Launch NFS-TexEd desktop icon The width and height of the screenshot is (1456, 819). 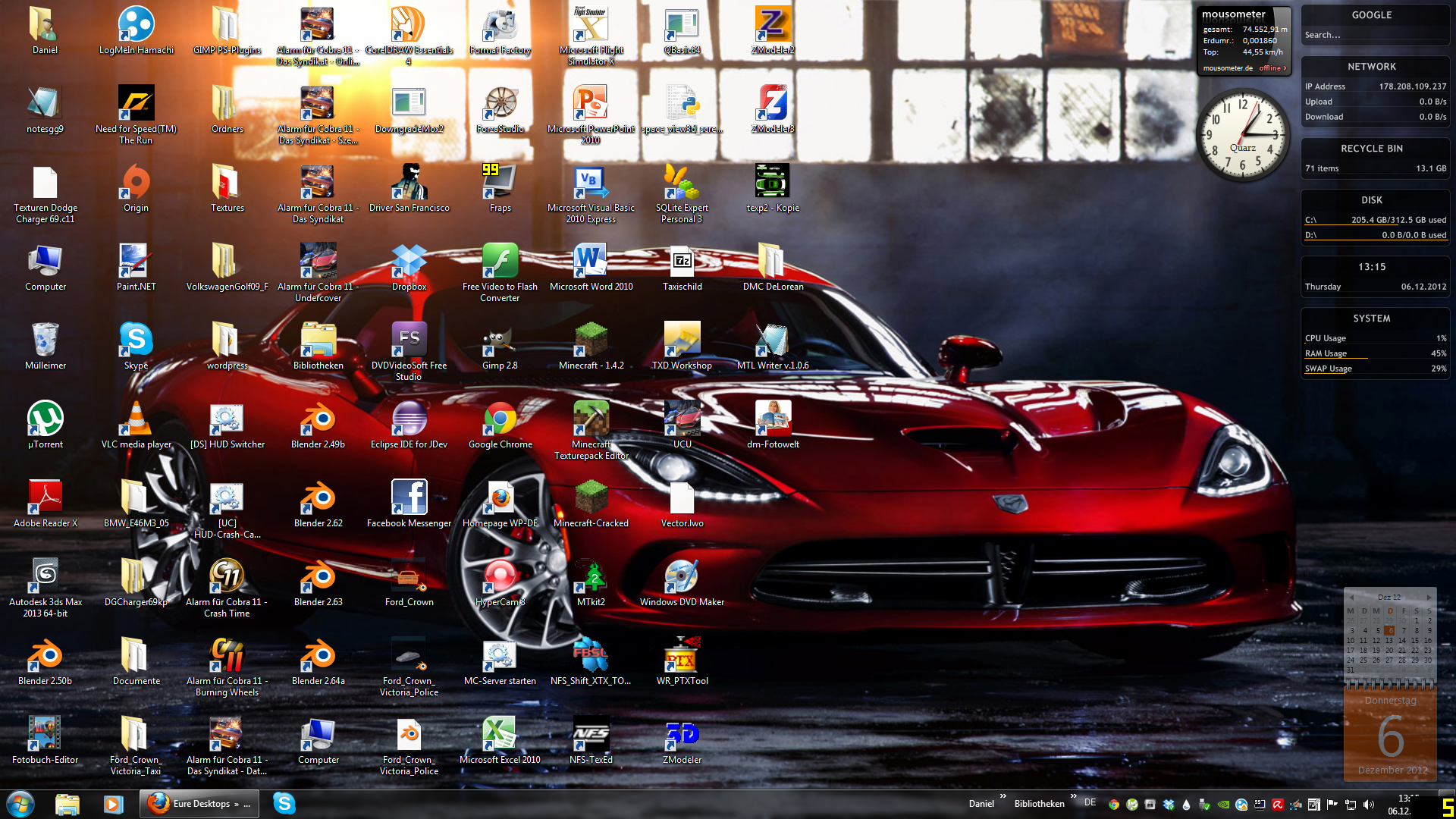[591, 740]
